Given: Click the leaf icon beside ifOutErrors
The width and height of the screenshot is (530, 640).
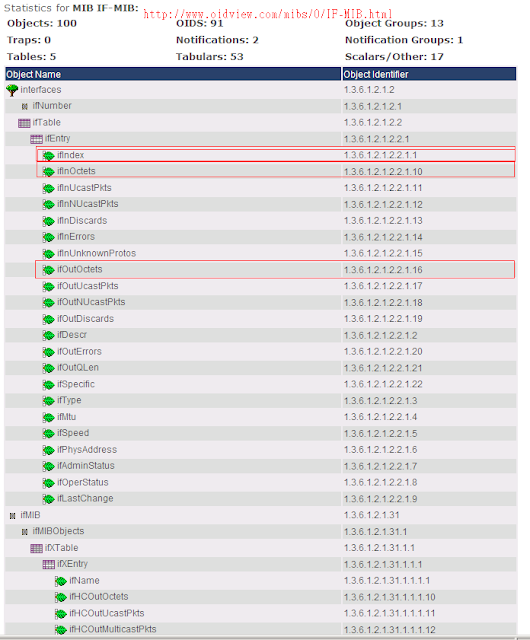Looking at the screenshot, I should click(x=49, y=352).
